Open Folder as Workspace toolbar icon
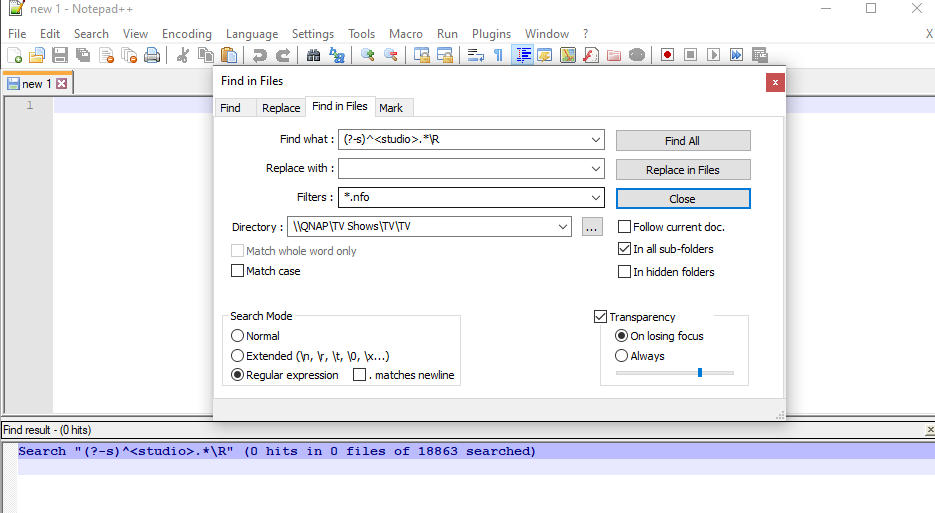 tap(614, 55)
